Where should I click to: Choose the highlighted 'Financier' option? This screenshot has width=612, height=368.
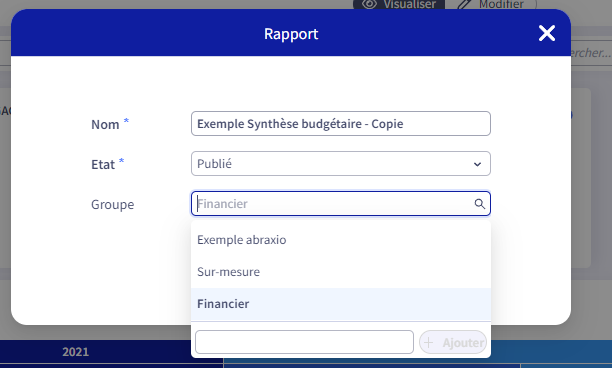pos(341,304)
